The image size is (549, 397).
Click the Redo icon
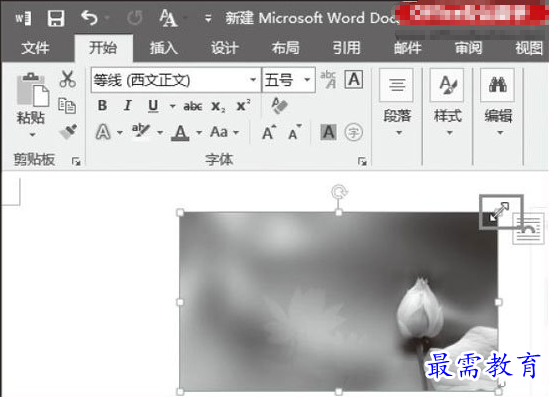pos(134,18)
